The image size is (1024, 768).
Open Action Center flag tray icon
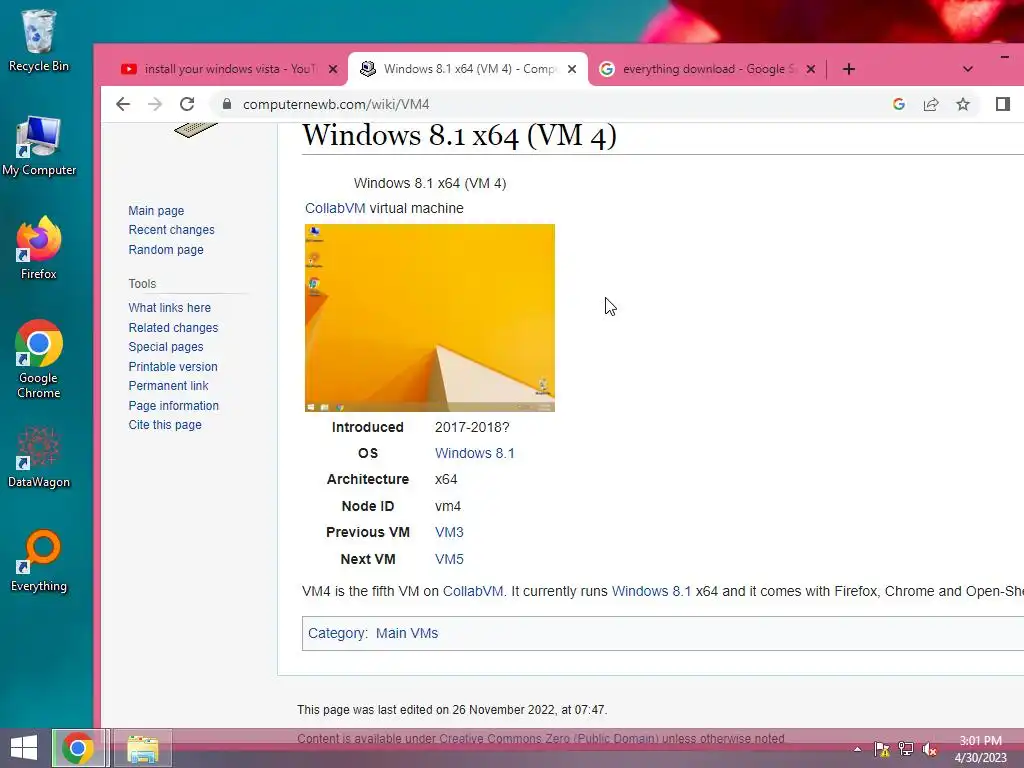pos(882,749)
